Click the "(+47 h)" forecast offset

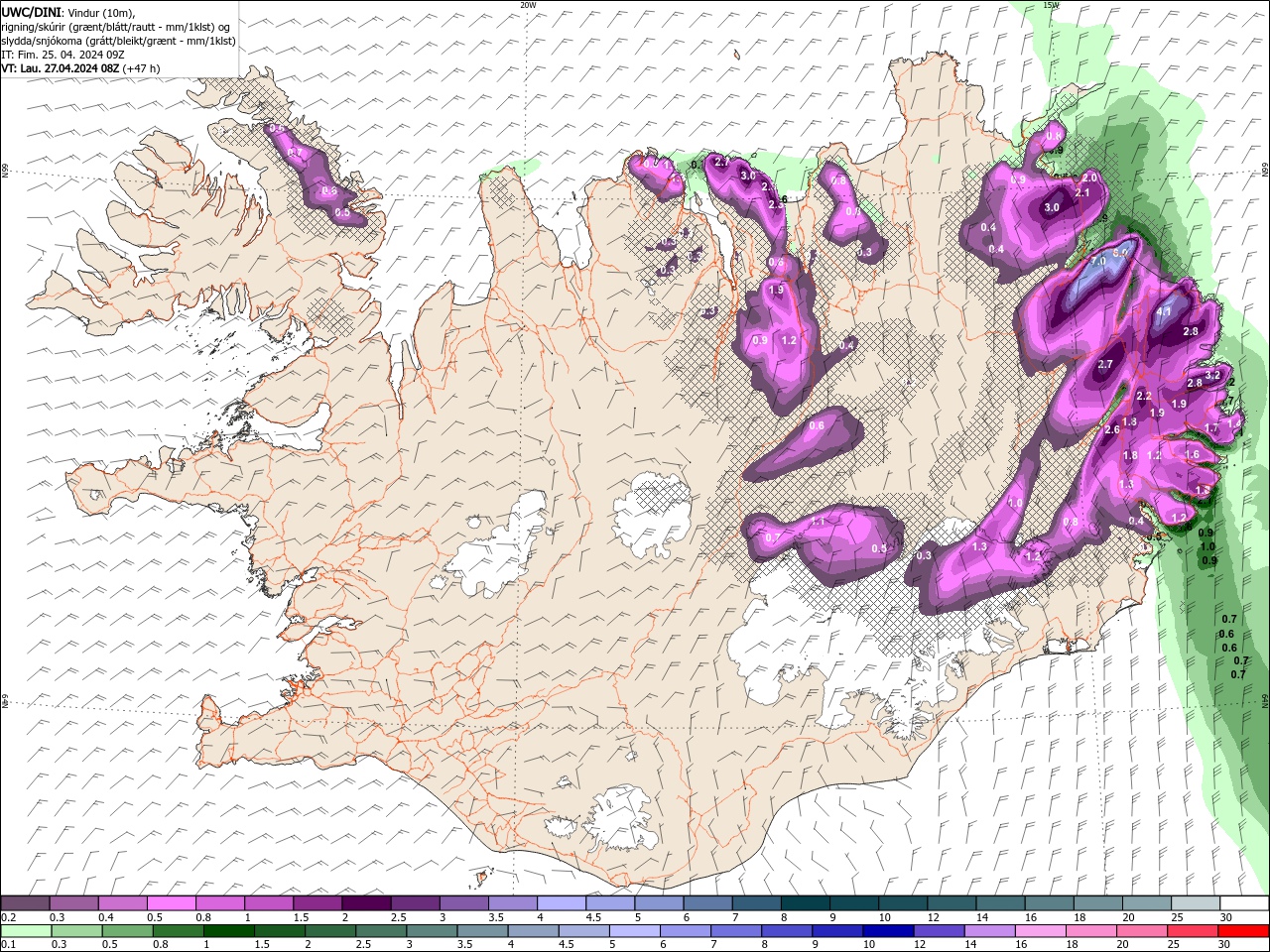[142, 68]
